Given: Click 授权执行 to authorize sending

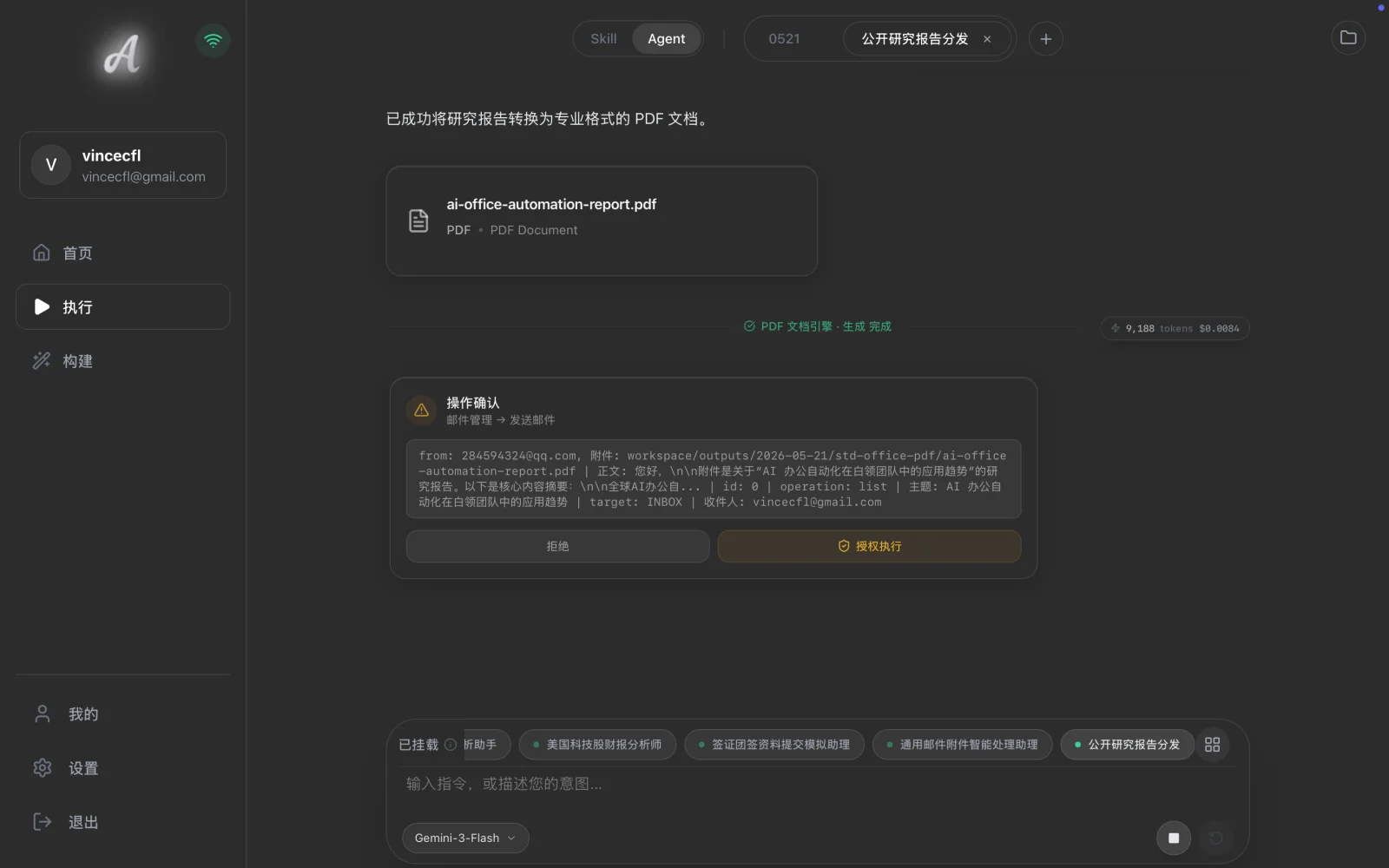Looking at the screenshot, I should (869, 546).
